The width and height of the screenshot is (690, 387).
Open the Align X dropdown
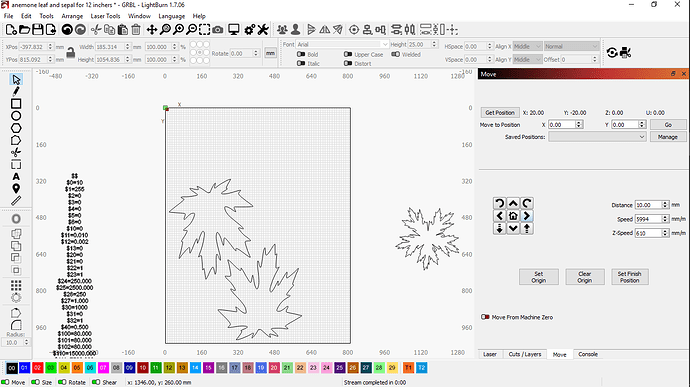tap(527, 46)
